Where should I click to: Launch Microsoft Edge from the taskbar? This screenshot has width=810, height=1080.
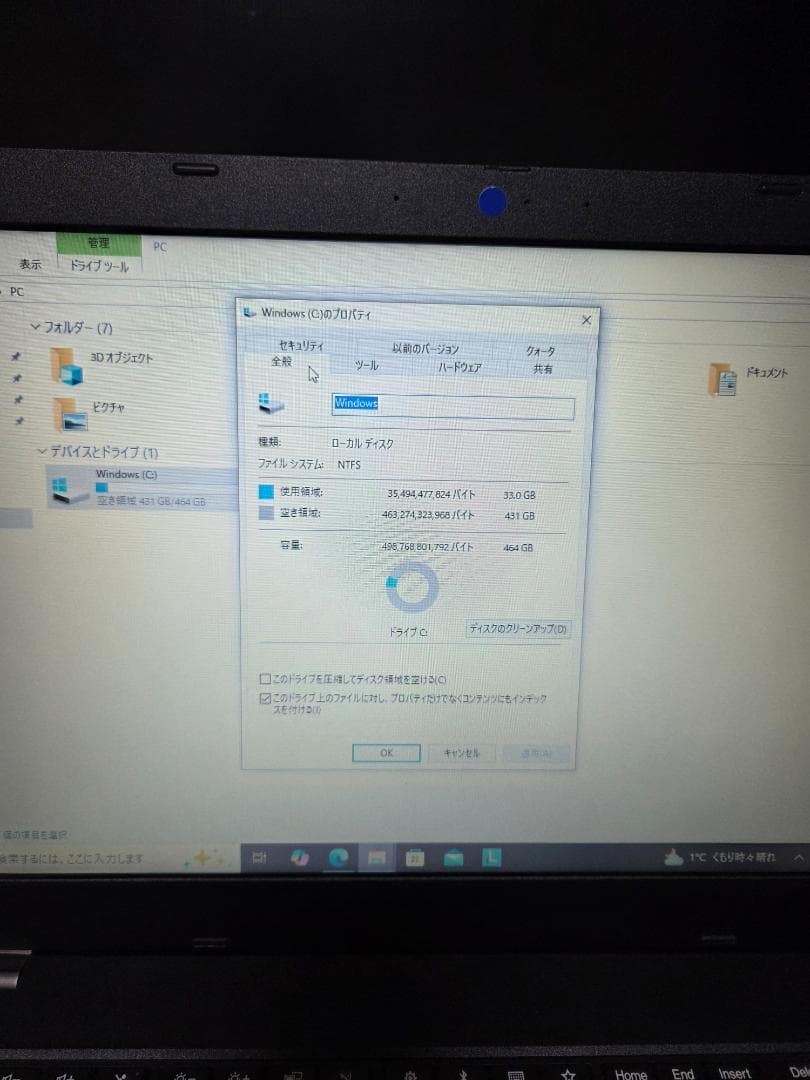pos(338,858)
